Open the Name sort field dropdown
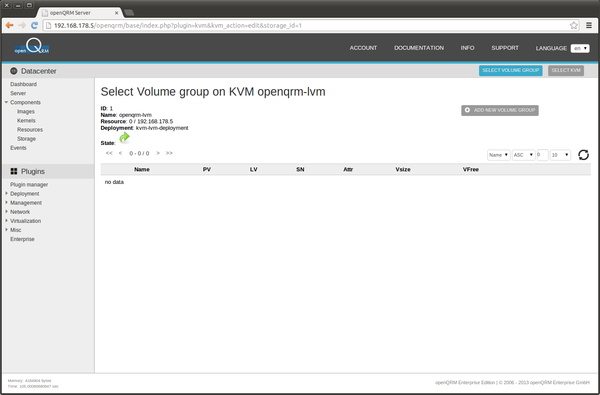Viewport: 600px width, 395px height. coord(498,155)
